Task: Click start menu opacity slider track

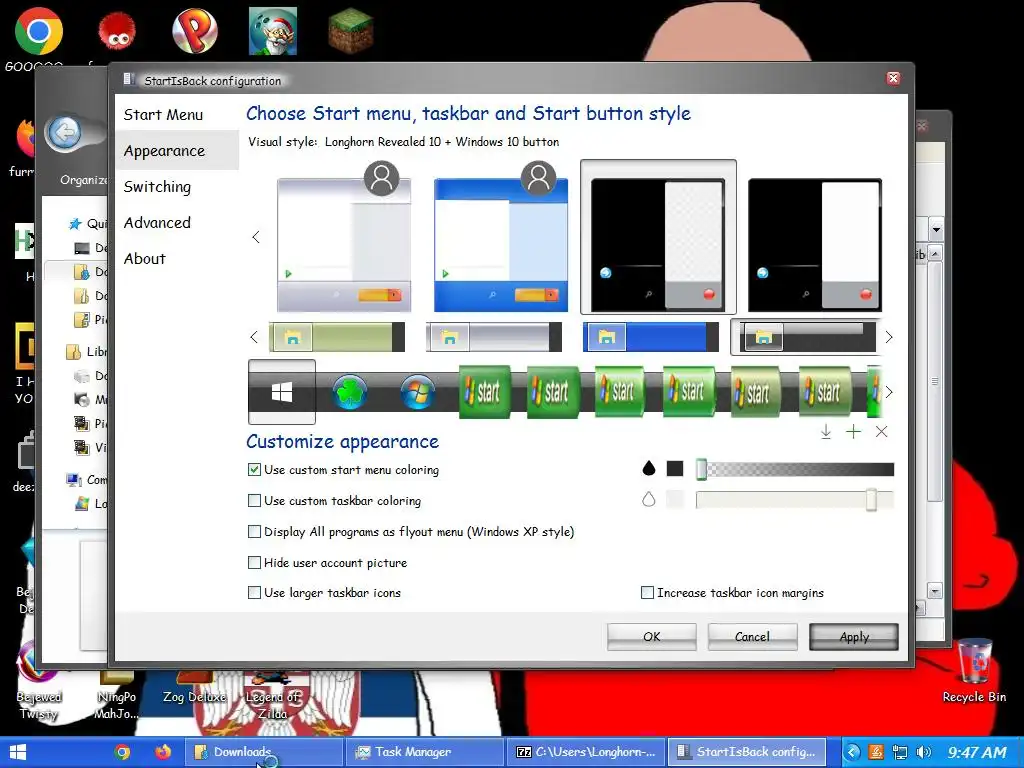Action: pos(795,469)
